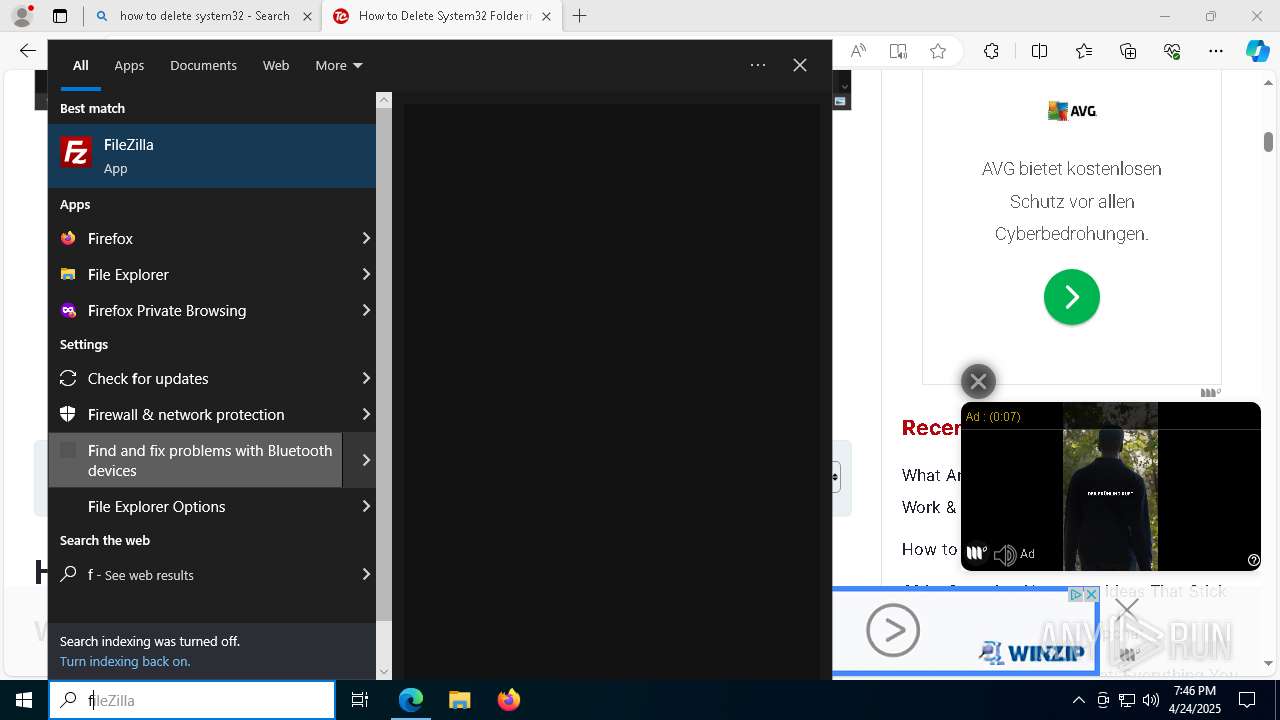
Task: Enter Immersive Reader mode
Action: point(898,51)
